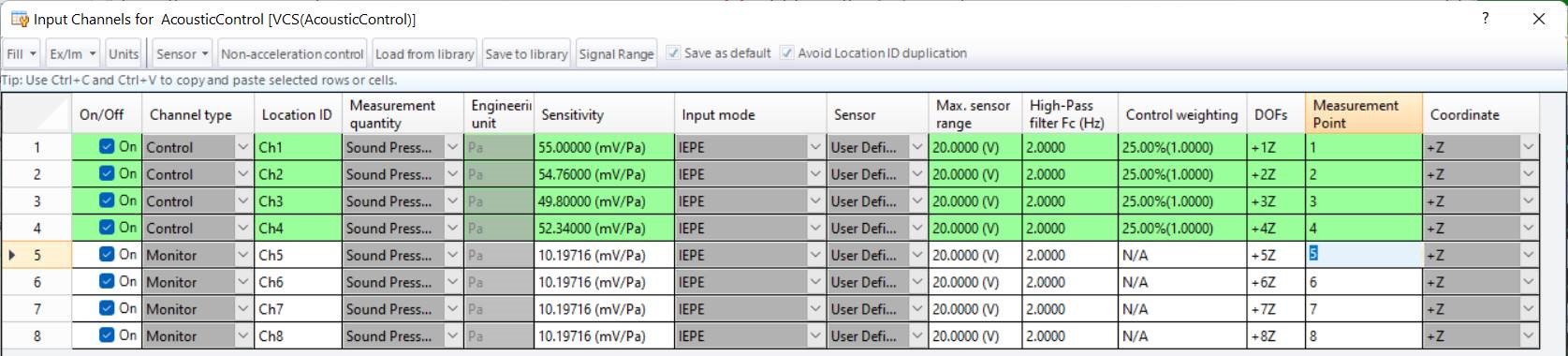Image resolution: width=1568 pixels, height=356 pixels.
Task: Click Save to library button
Action: [x=526, y=53]
